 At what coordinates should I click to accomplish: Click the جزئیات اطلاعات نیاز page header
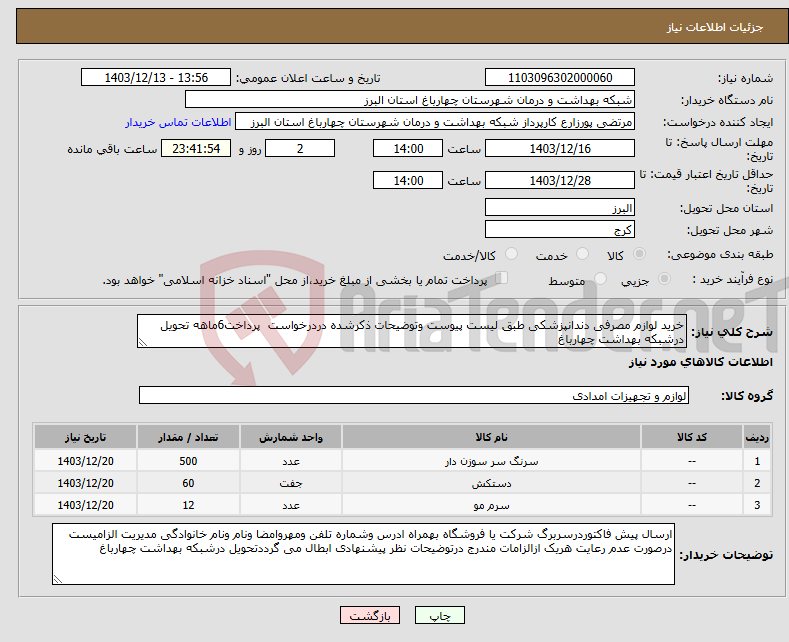pos(715,27)
